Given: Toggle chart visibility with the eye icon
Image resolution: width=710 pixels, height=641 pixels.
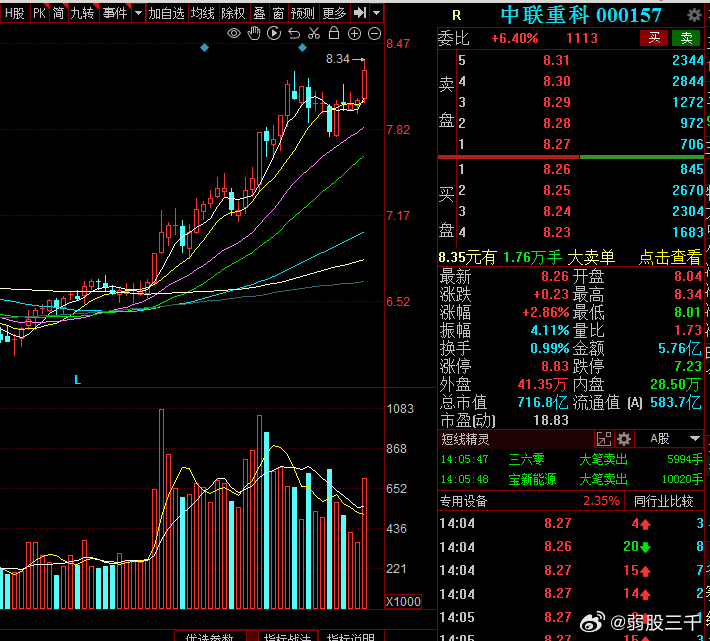Looking at the screenshot, I should tap(234, 34).
